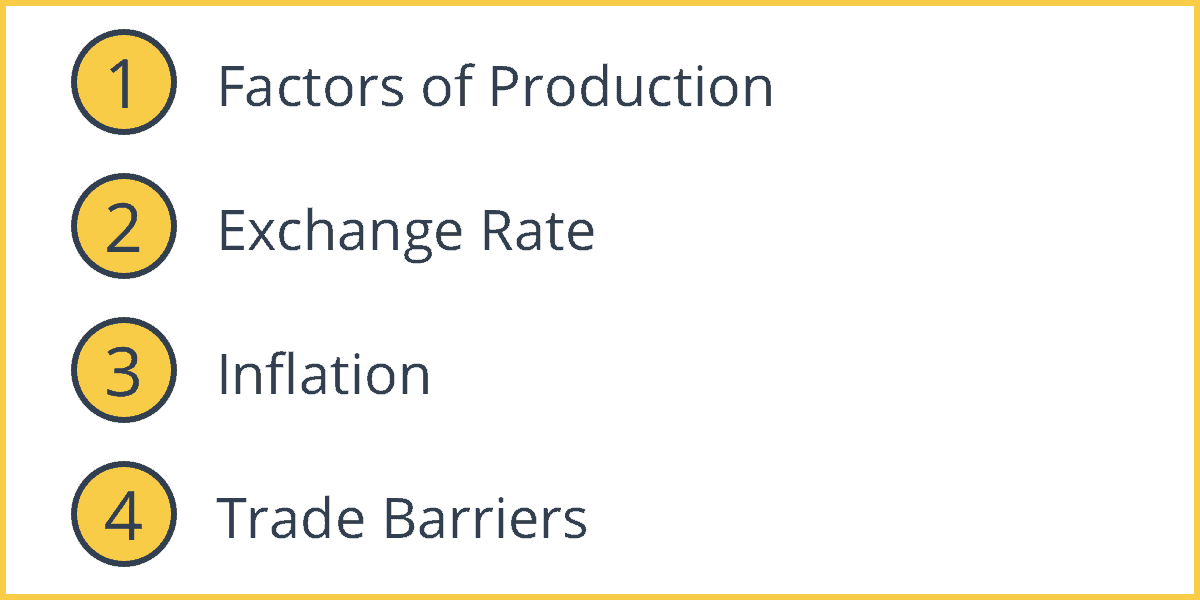Click the capital F of Factors
1200x600 pixels.
[232, 87]
